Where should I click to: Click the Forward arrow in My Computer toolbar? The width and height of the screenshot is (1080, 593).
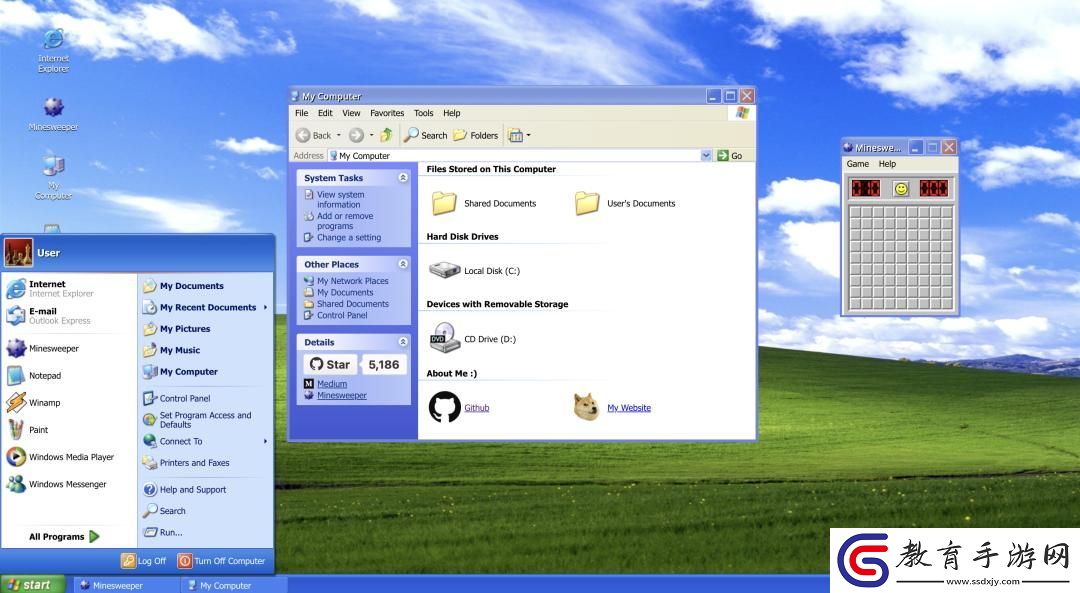(356, 135)
